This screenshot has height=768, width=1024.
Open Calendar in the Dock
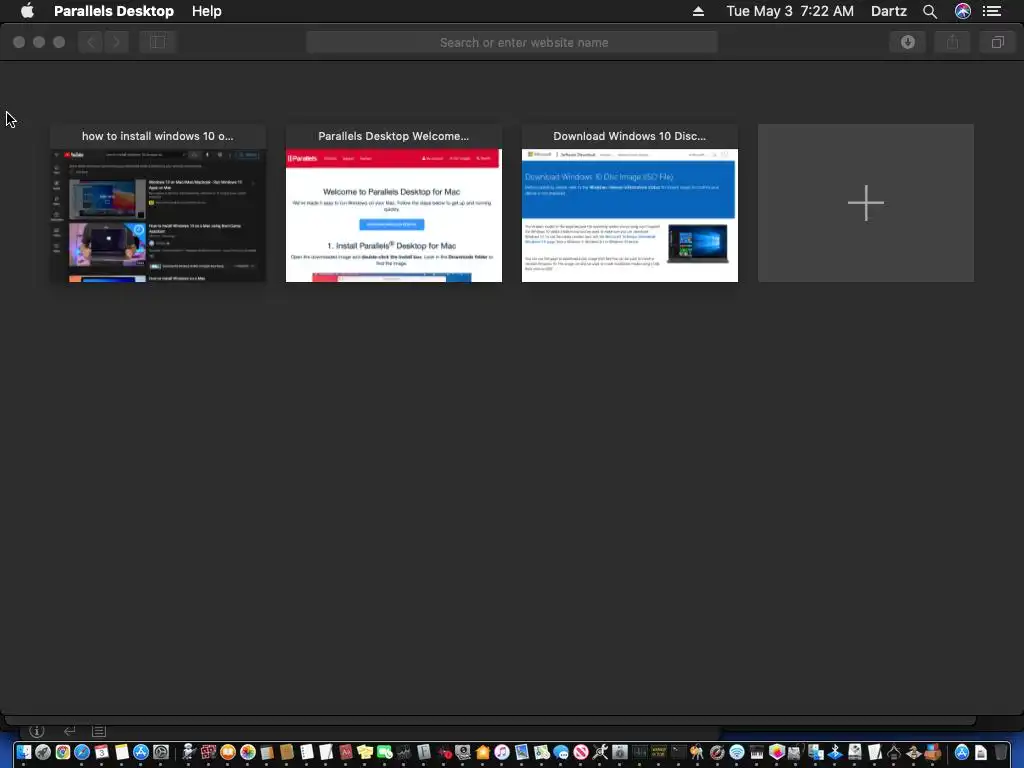(x=102, y=752)
